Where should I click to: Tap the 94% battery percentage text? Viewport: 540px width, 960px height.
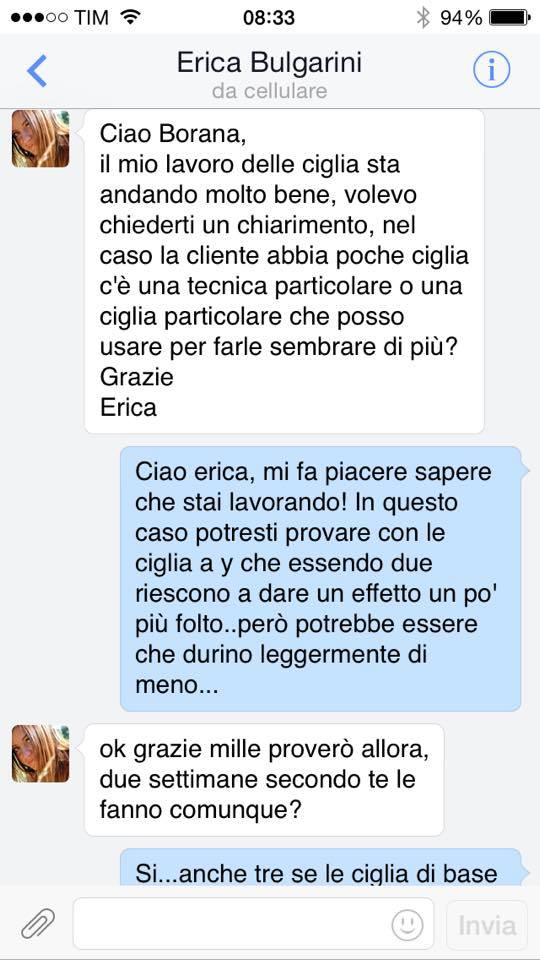tap(461, 18)
